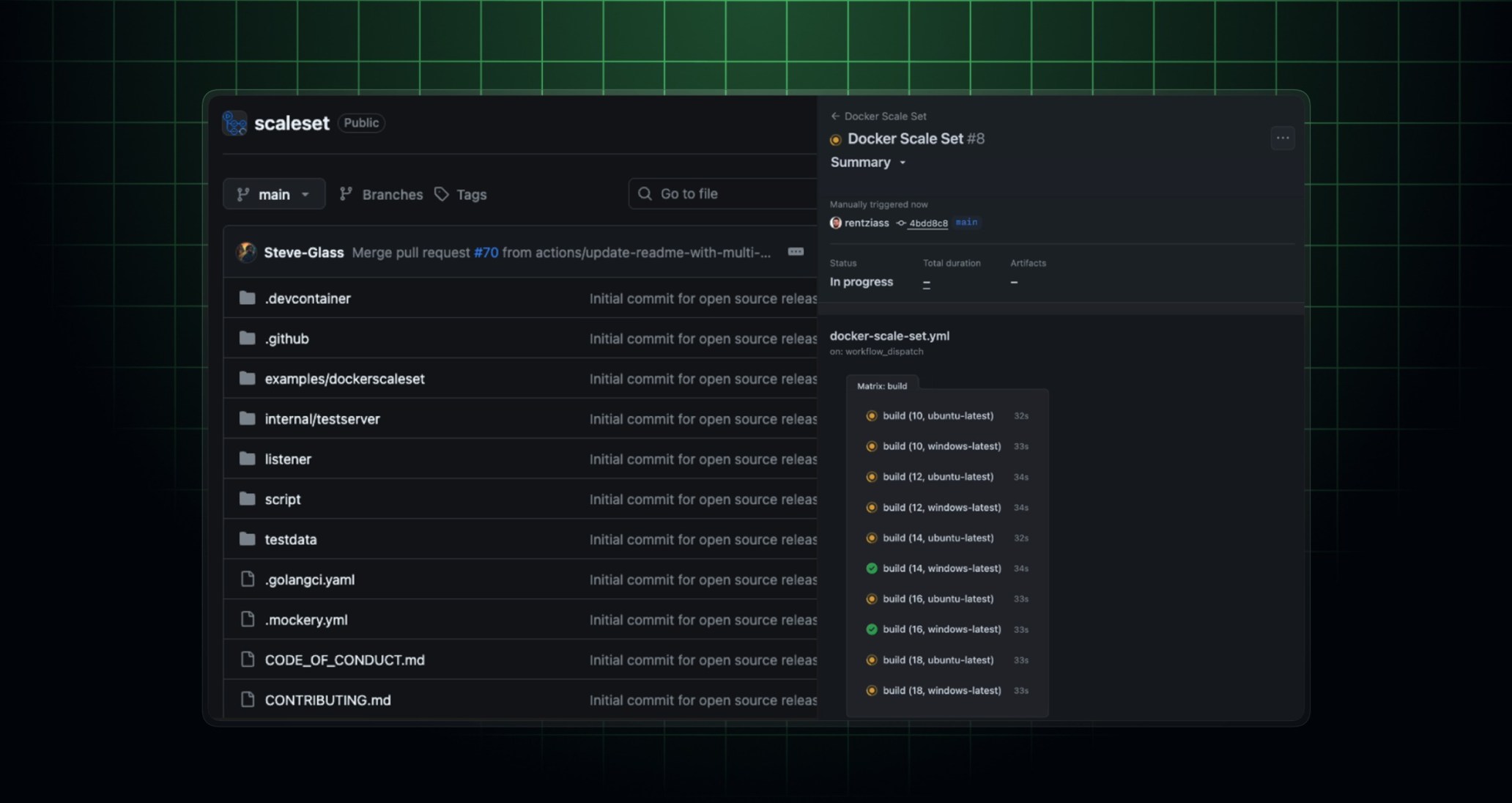Viewport: 1512px width, 803px height.
Task: Click the .golangci.yaml file icon
Action: 248,580
